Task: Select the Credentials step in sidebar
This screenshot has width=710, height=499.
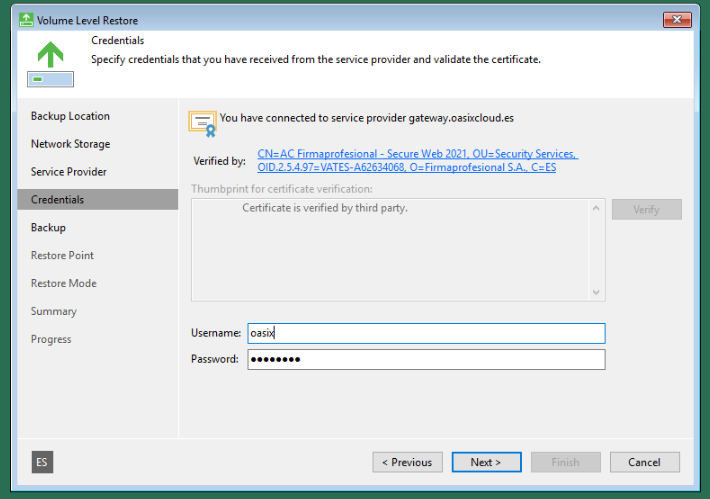Action: point(57,200)
